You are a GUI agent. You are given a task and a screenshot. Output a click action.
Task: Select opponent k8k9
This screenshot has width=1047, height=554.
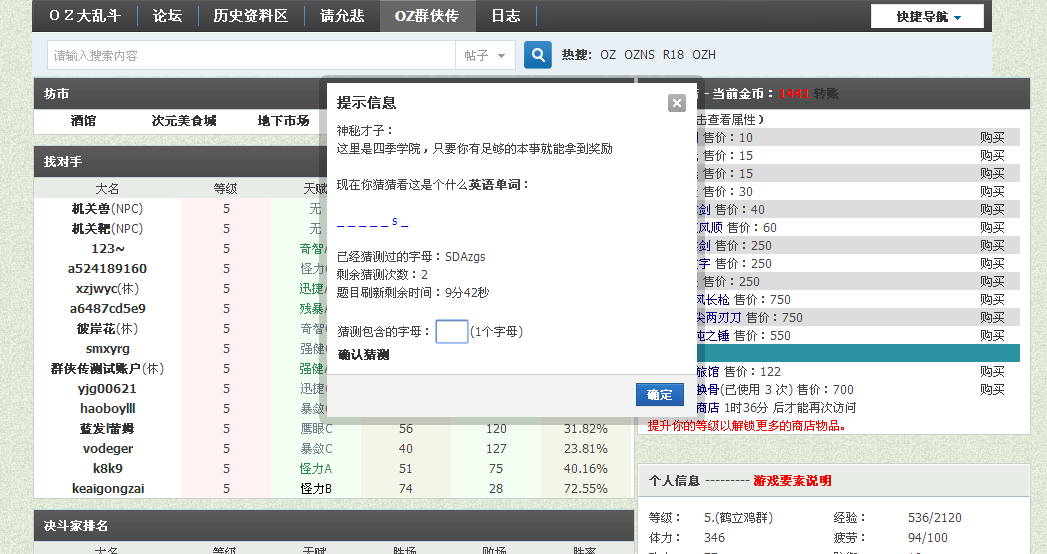108,469
